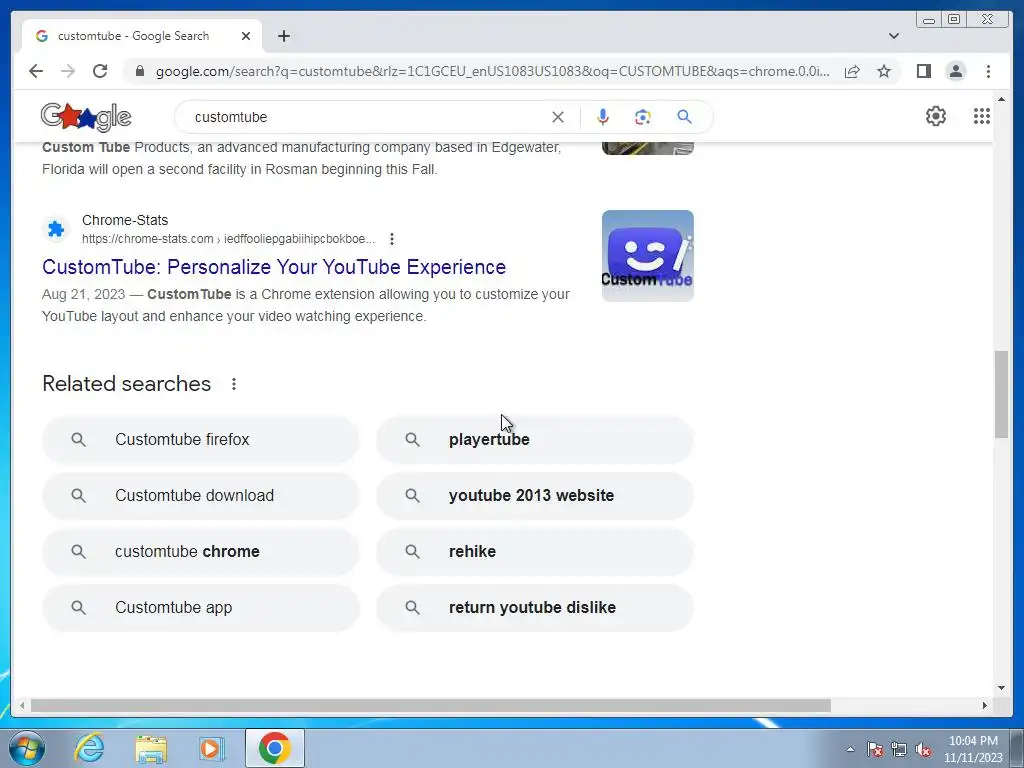Show hidden tray icons arrow
Image resolution: width=1024 pixels, height=768 pixels.
(850, 749)
